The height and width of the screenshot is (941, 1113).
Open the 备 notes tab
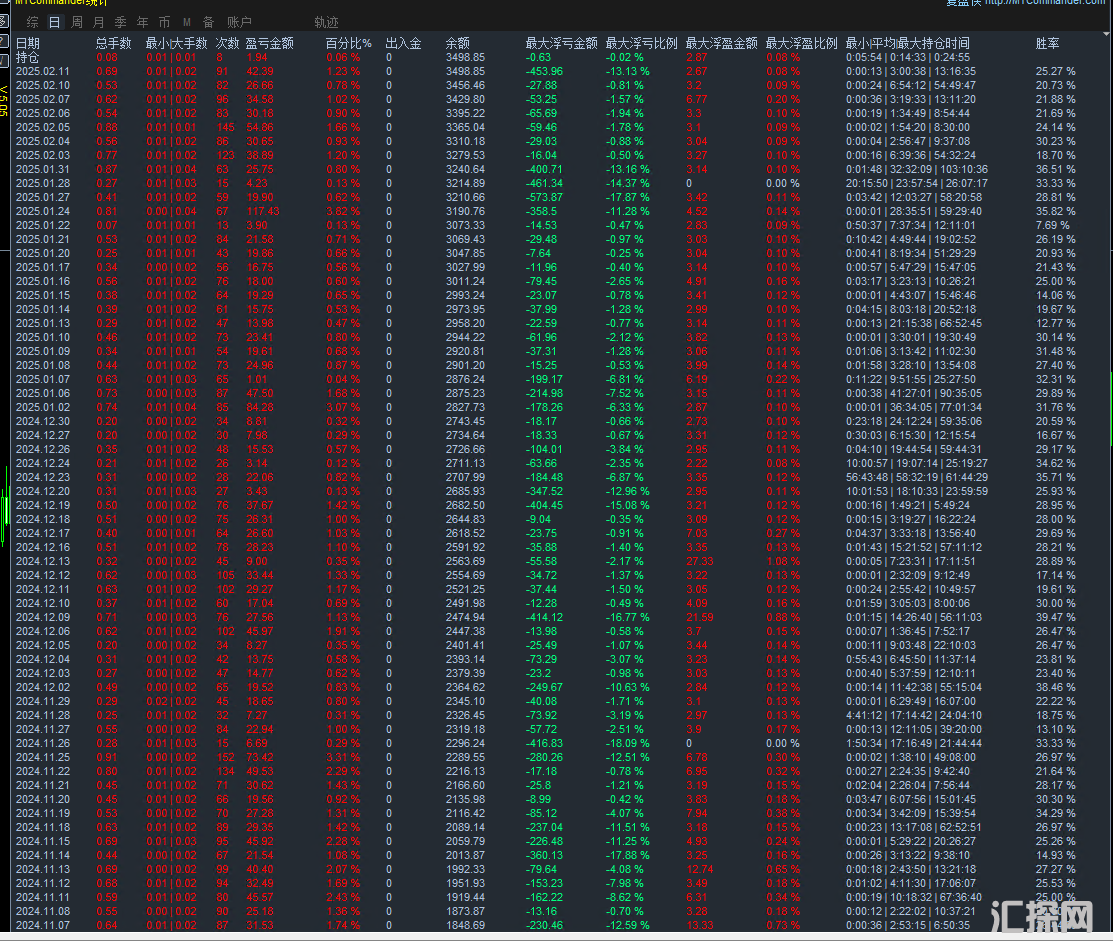(208, 22)
